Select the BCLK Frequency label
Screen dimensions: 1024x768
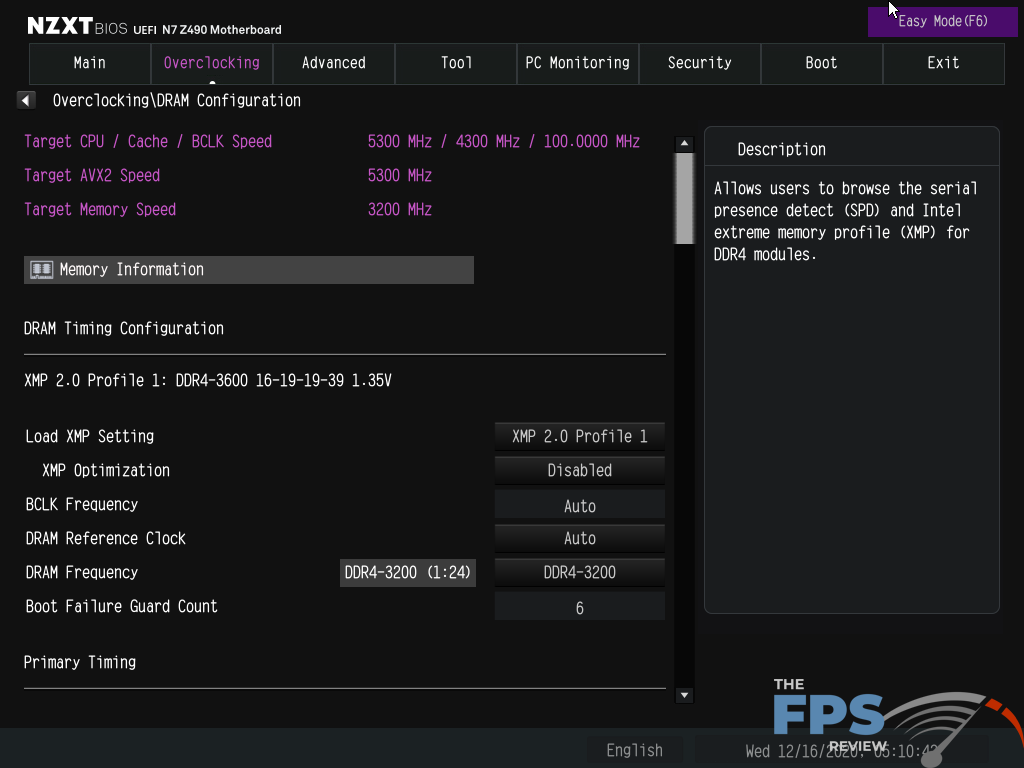[x=82, y=505]
